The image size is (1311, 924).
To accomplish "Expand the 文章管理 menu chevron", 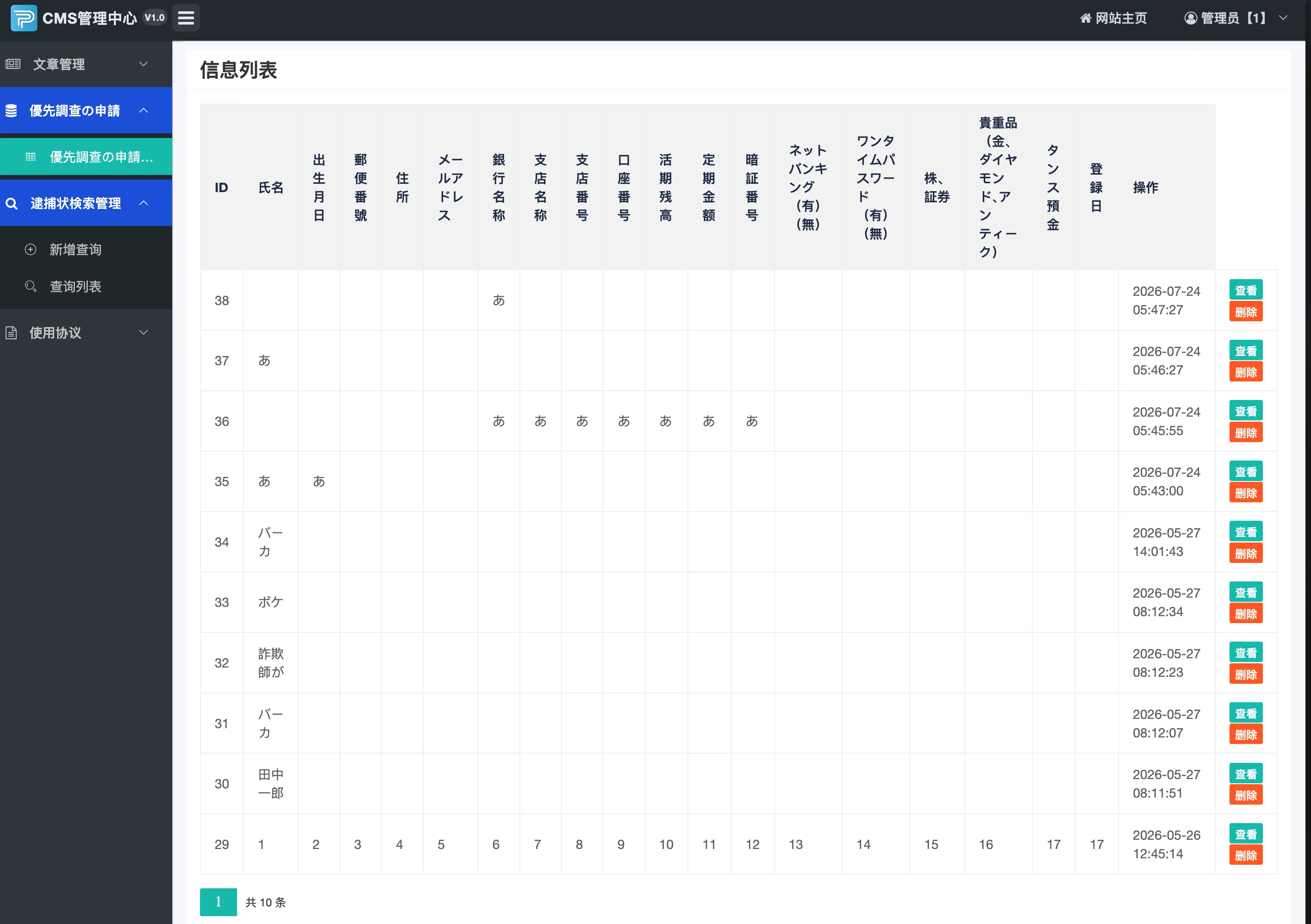I will point(144,64).
